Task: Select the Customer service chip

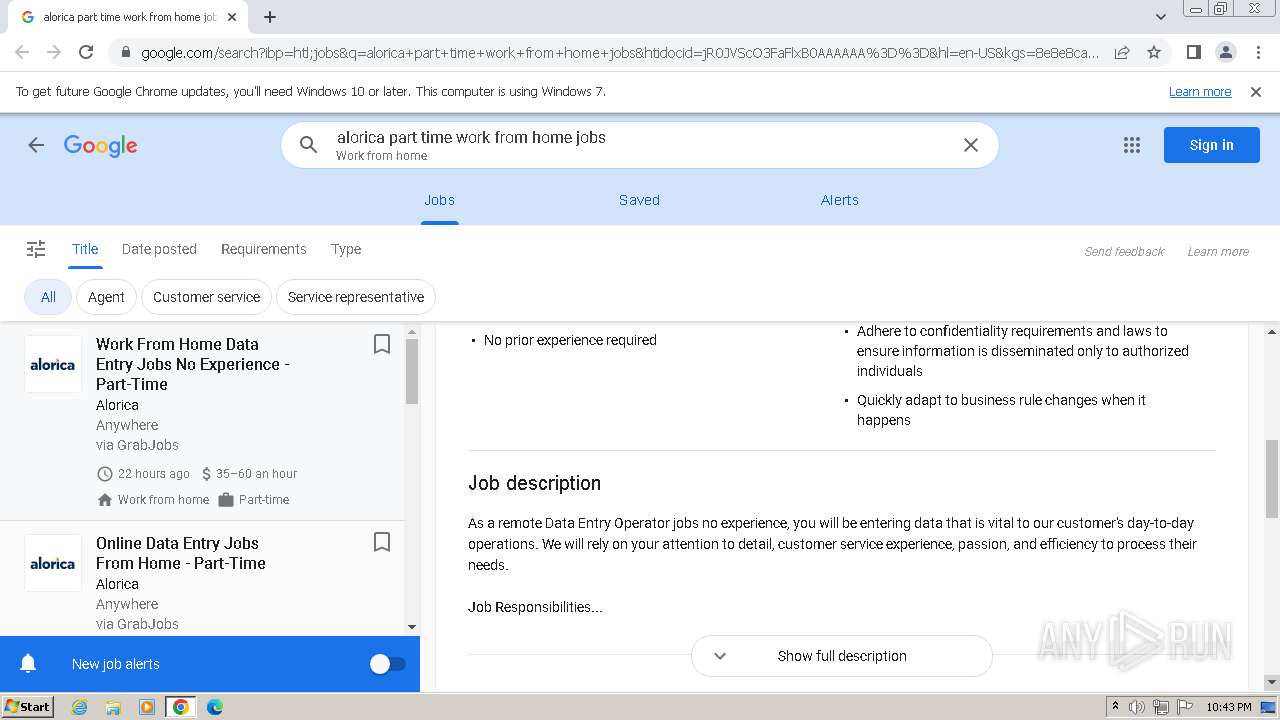Action: pos(206,297)
